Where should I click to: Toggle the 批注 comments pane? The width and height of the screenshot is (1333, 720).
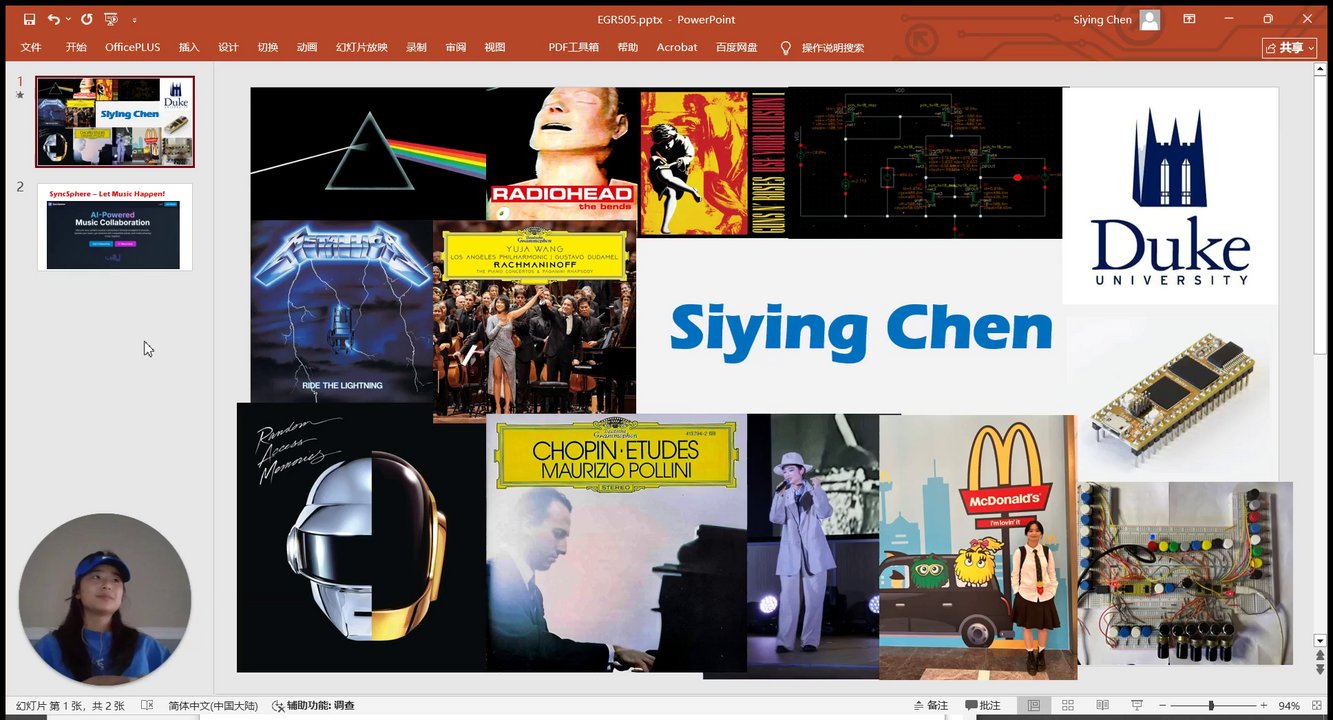[981, 706]
